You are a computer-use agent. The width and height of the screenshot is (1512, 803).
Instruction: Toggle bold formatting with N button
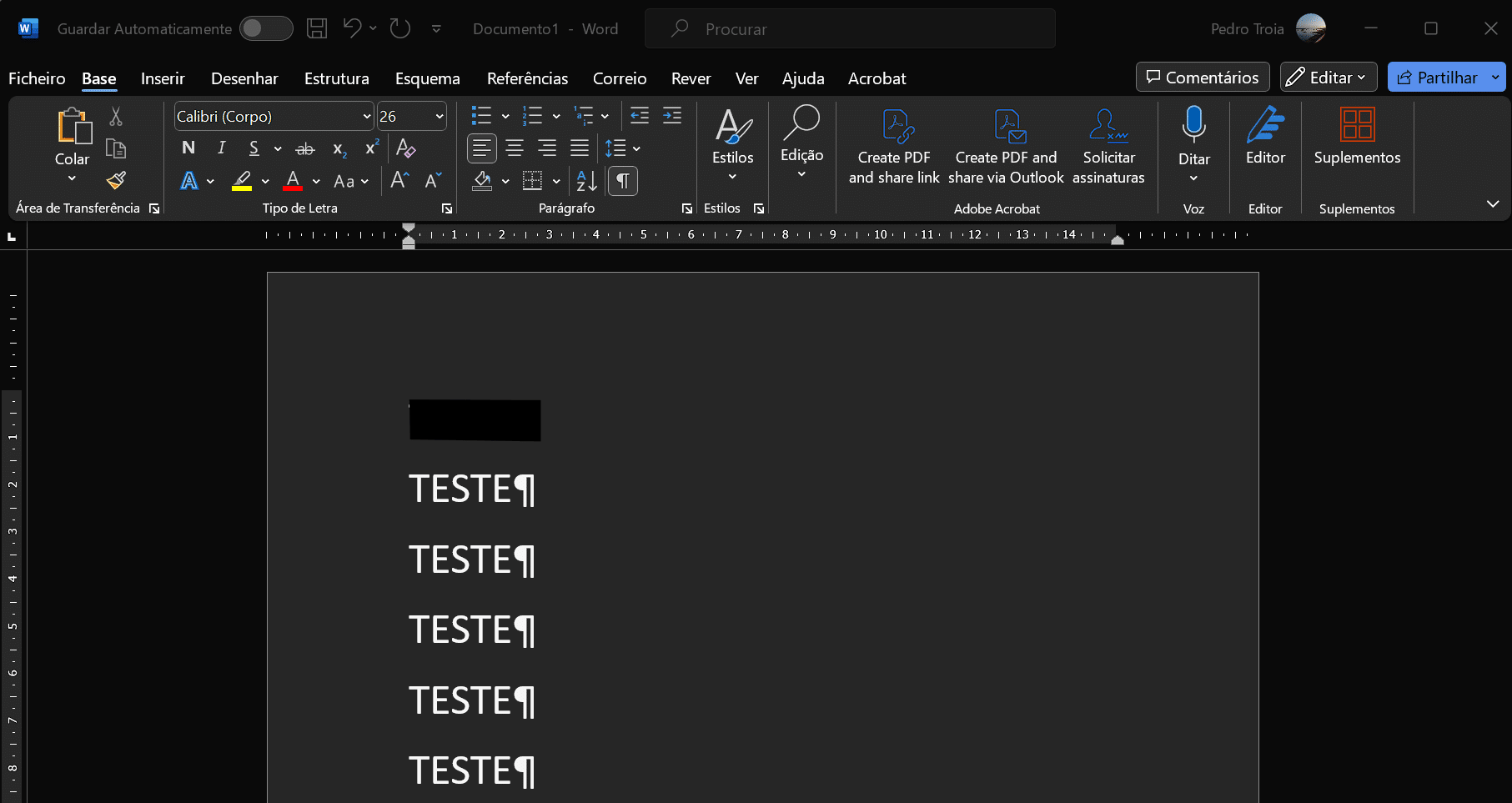coord(188,148)
